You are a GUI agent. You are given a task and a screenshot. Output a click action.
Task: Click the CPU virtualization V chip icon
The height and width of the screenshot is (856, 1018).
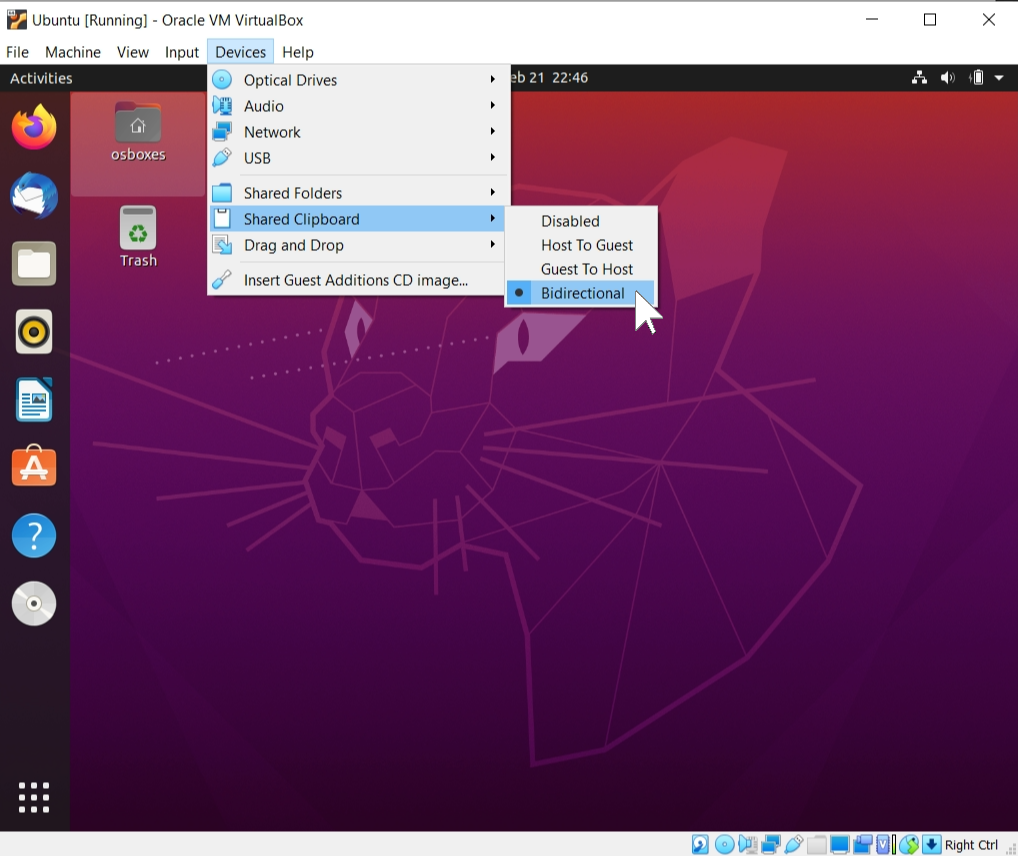click(883, 844)
